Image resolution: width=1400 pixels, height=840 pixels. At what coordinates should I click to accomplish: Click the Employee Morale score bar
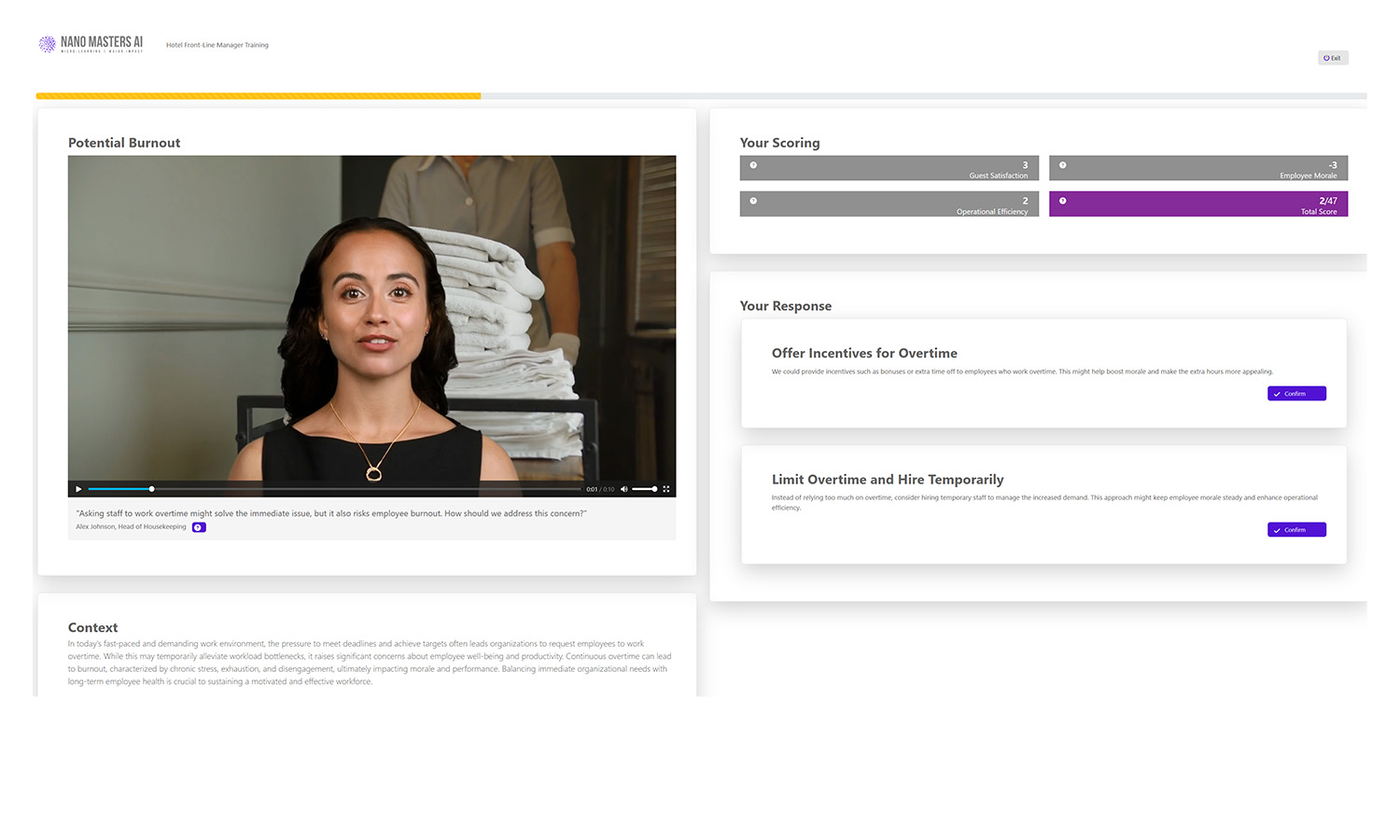coord(1198,168)
